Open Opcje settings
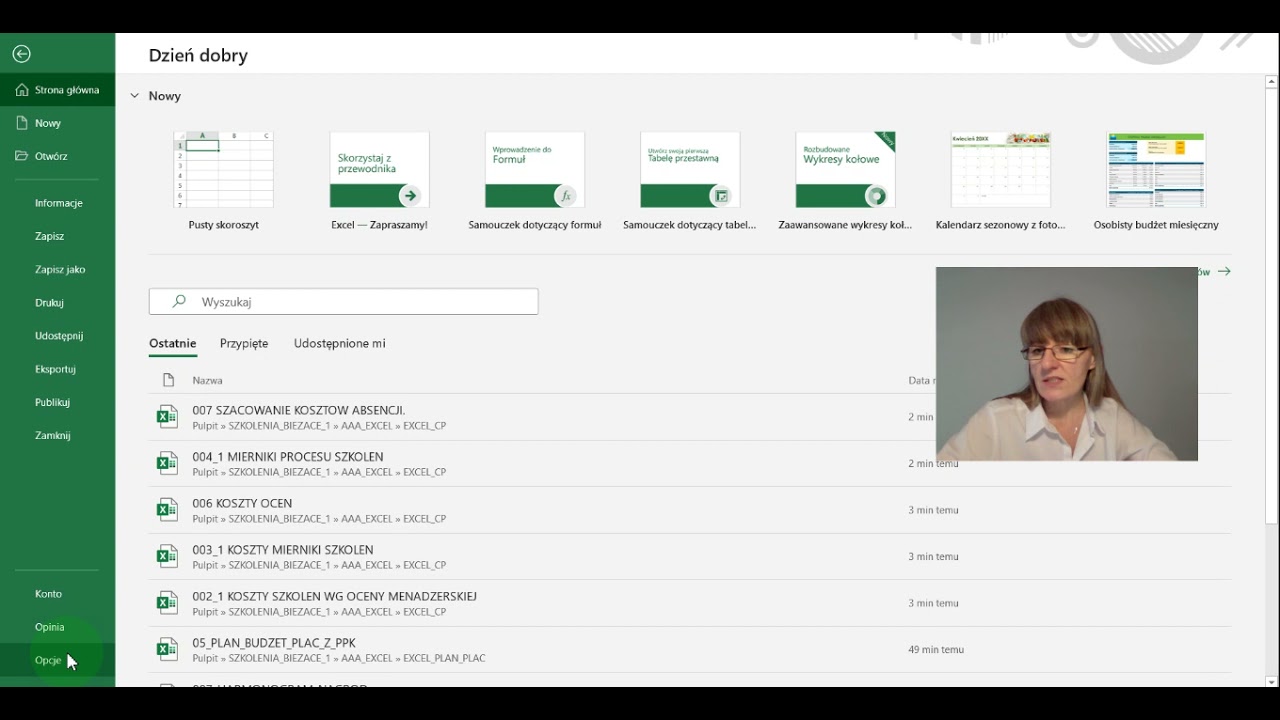The width and height of the screenshot is (1280, 720). coord(58,660)
